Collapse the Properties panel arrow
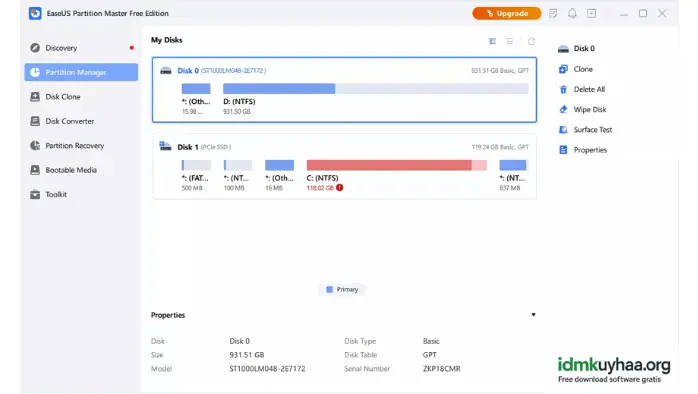 tap(533, 315)
